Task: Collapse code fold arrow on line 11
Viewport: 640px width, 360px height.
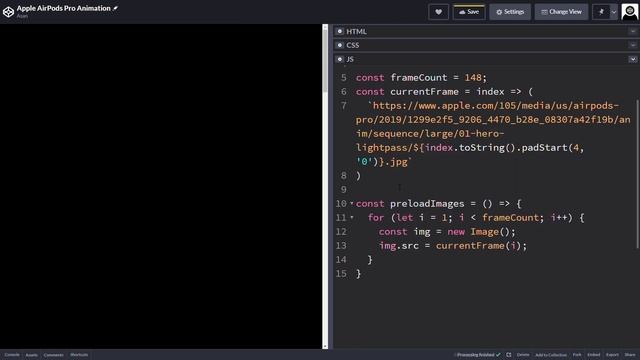Action: click(x=352, y=218)
